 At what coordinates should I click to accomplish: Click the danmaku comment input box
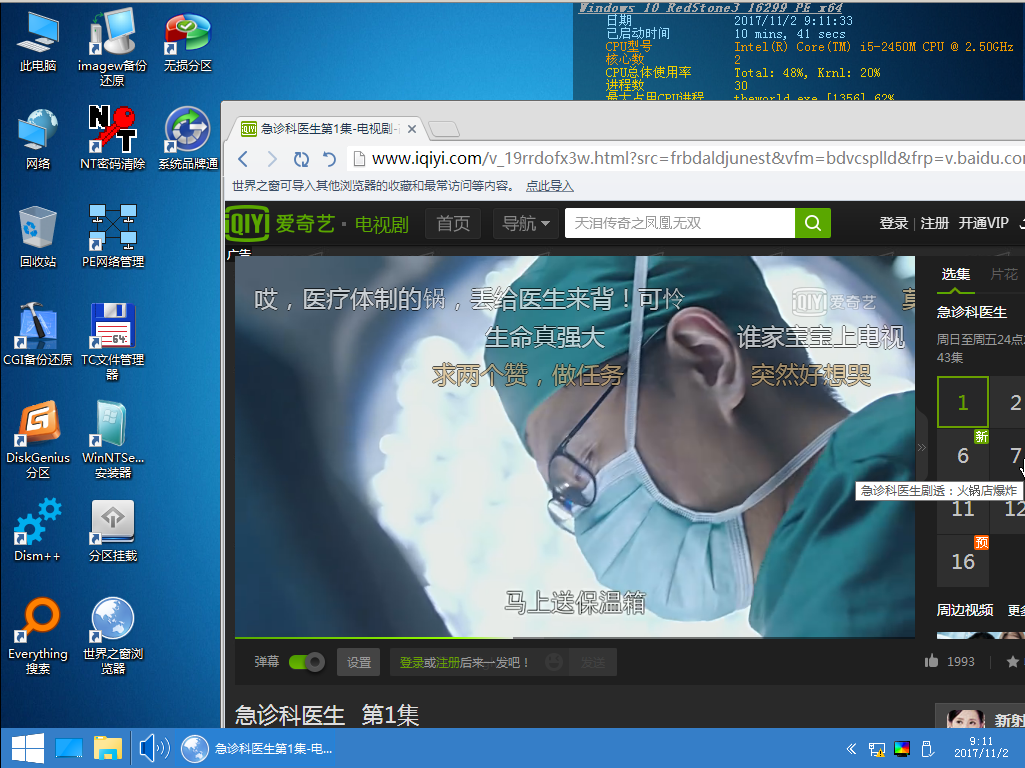point(467,662)
